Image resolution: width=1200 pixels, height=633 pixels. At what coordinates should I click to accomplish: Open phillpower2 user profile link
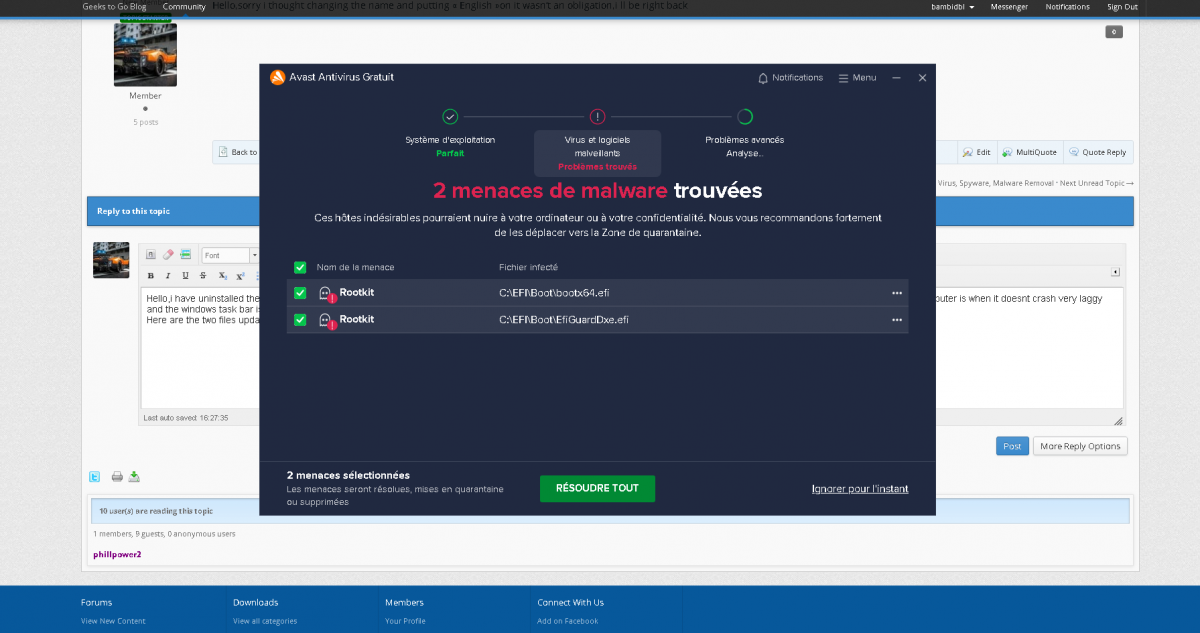[117, 554]
